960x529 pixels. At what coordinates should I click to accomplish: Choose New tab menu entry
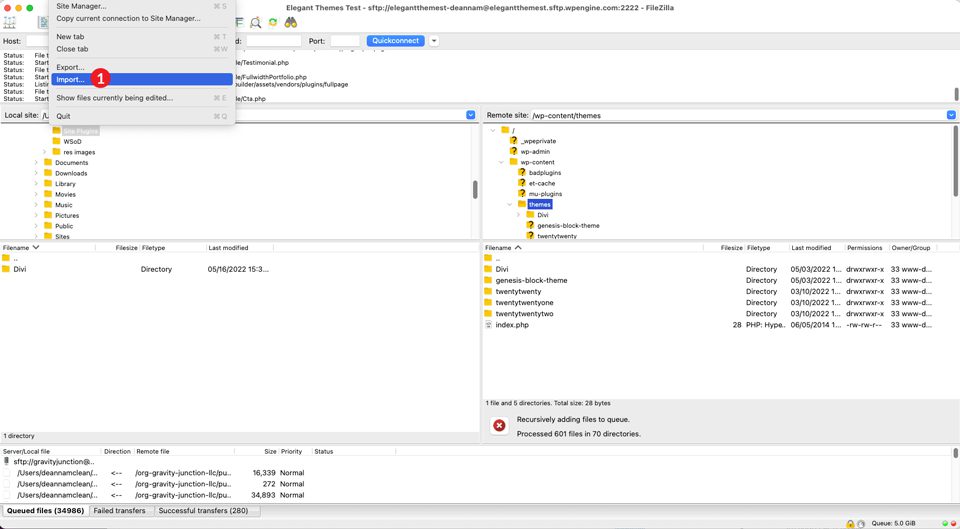(142, 37)
